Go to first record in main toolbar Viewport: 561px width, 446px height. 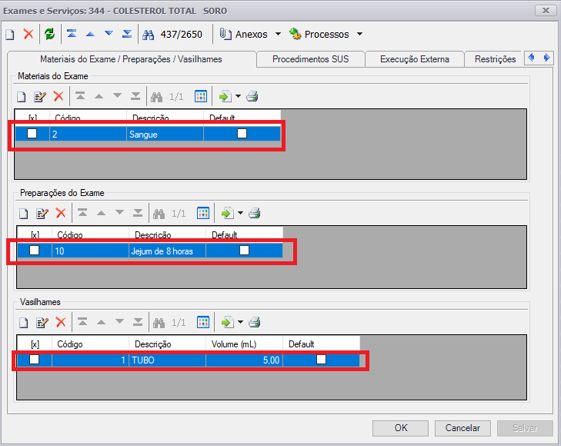click(72, 34)
